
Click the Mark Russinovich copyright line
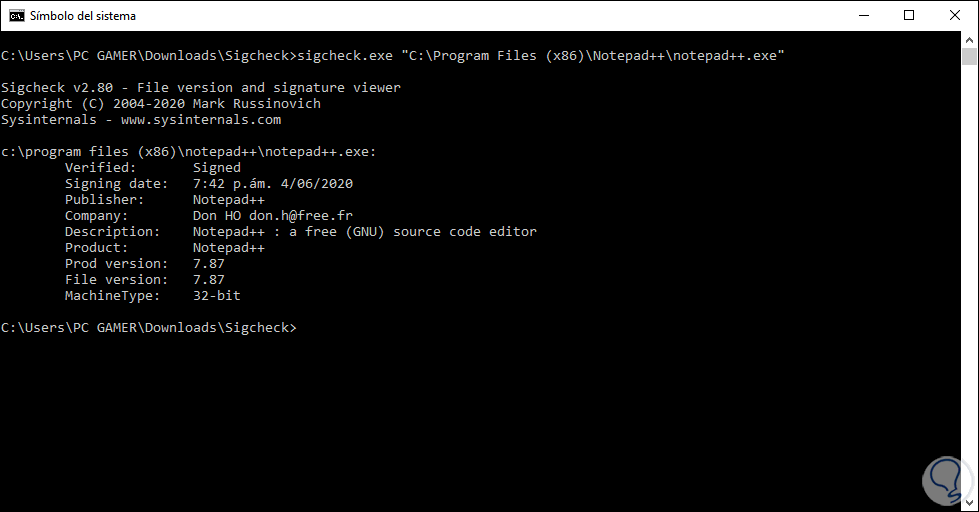click(161, 104)
